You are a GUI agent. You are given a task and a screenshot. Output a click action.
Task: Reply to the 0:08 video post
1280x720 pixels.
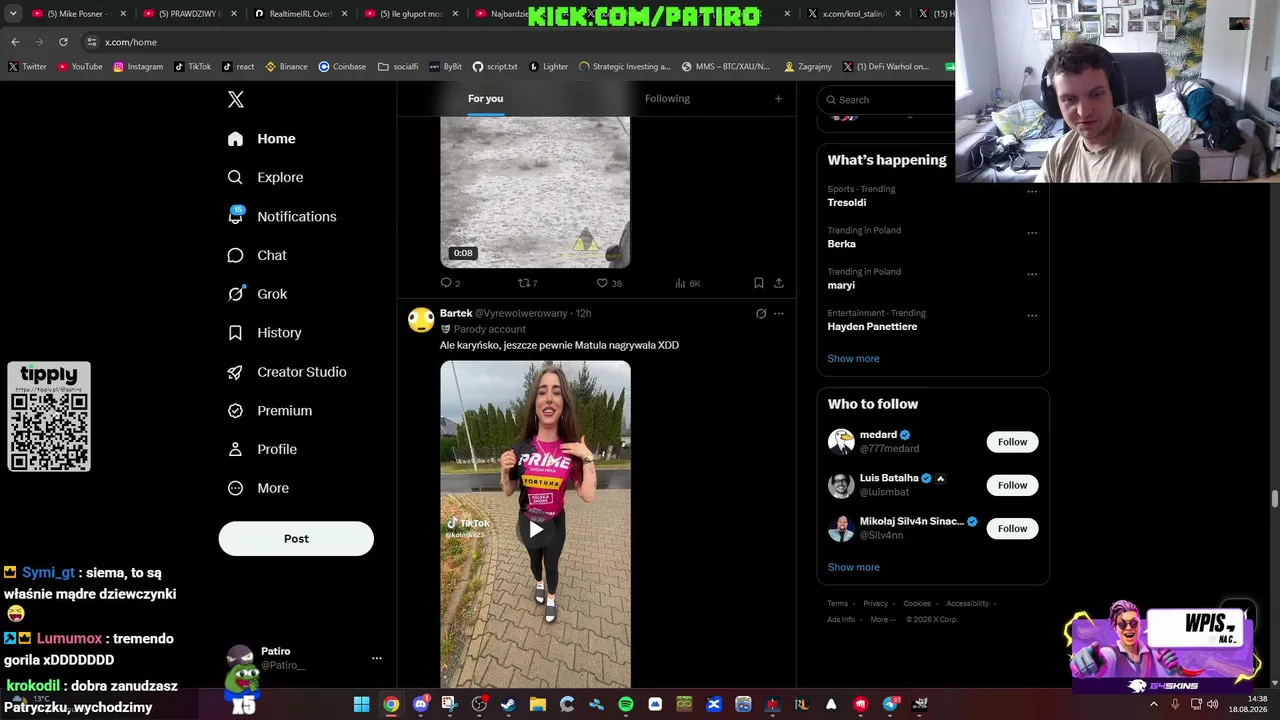(450, 283)
